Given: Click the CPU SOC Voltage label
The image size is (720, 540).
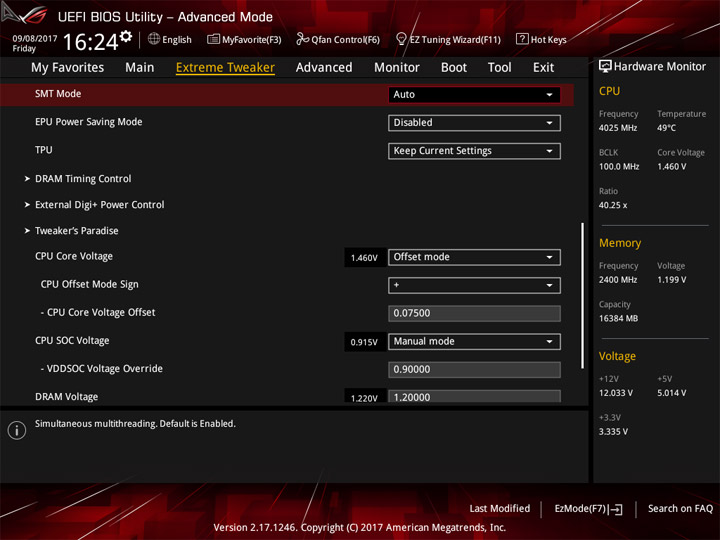Looking at the screenshot, I should 72,341.
